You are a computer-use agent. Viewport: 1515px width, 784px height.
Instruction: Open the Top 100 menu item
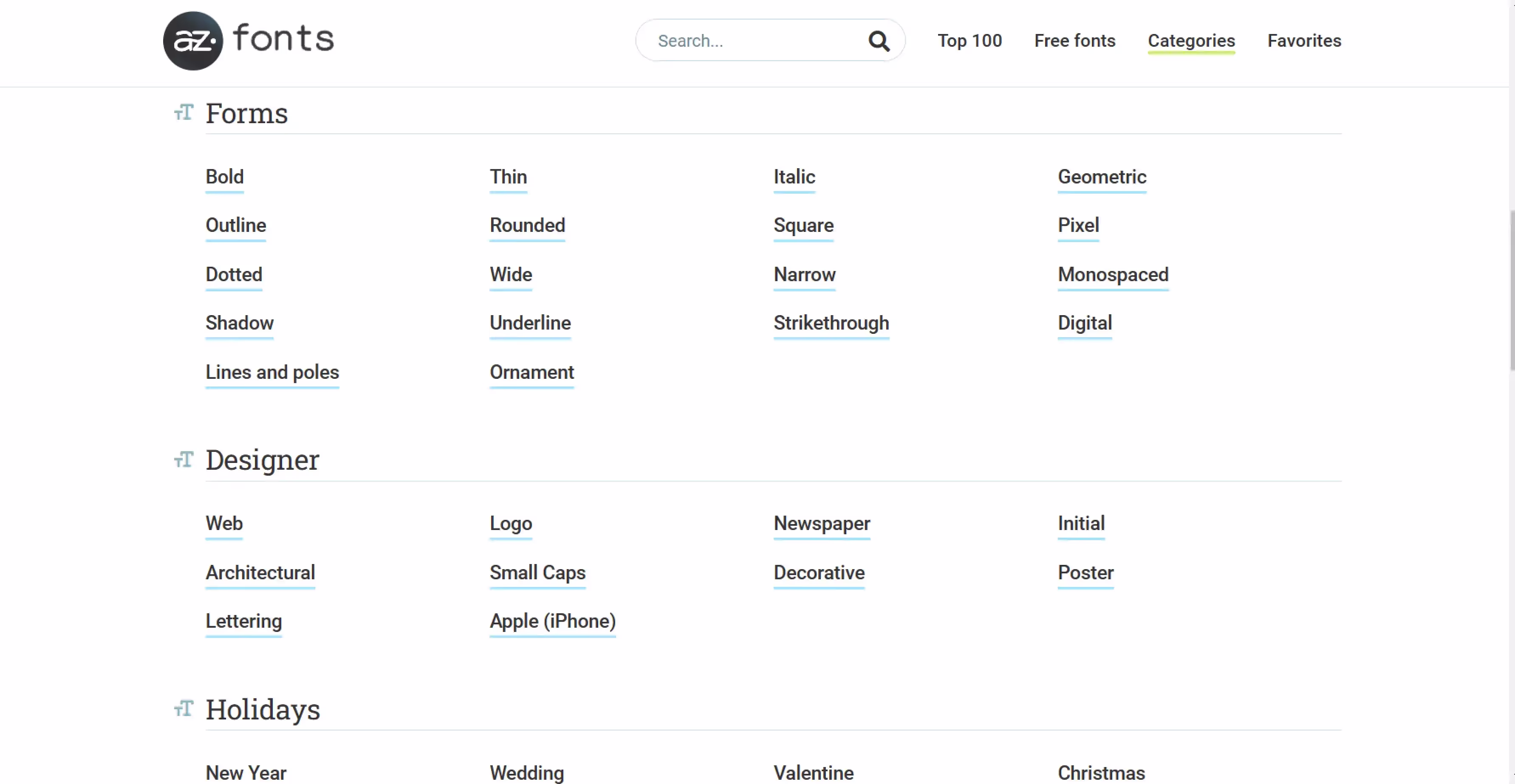click(969, 40)
